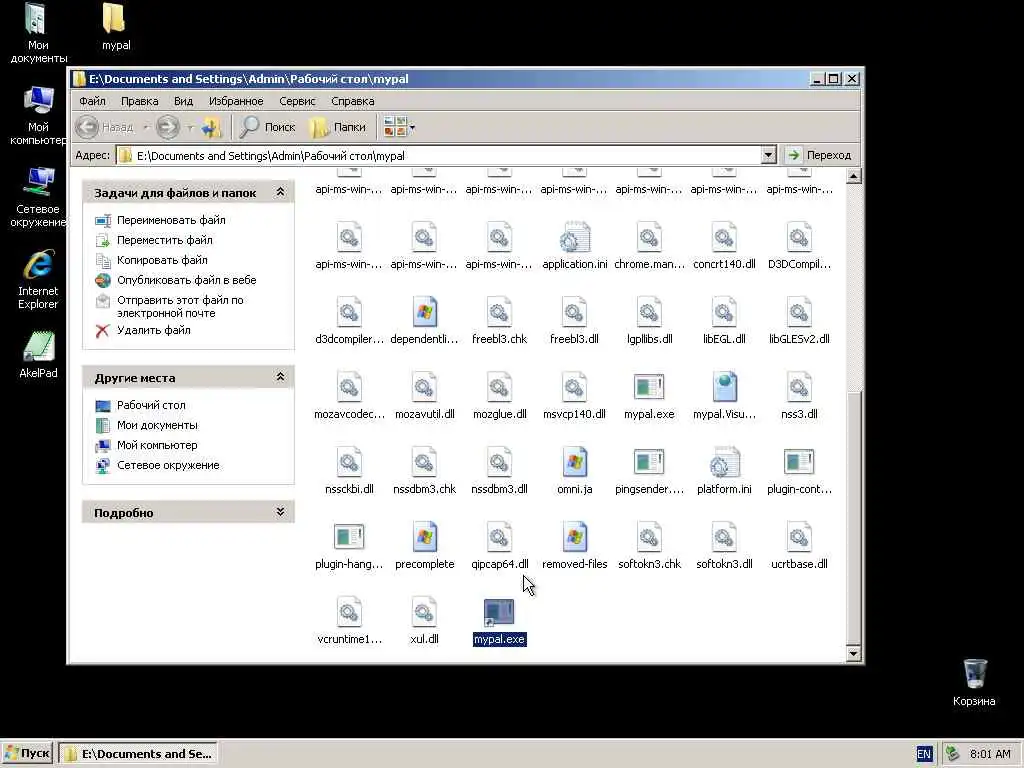Open the mypal folder on the desktop
Screen dimensions: 1024x768
(x=116, y=27)
